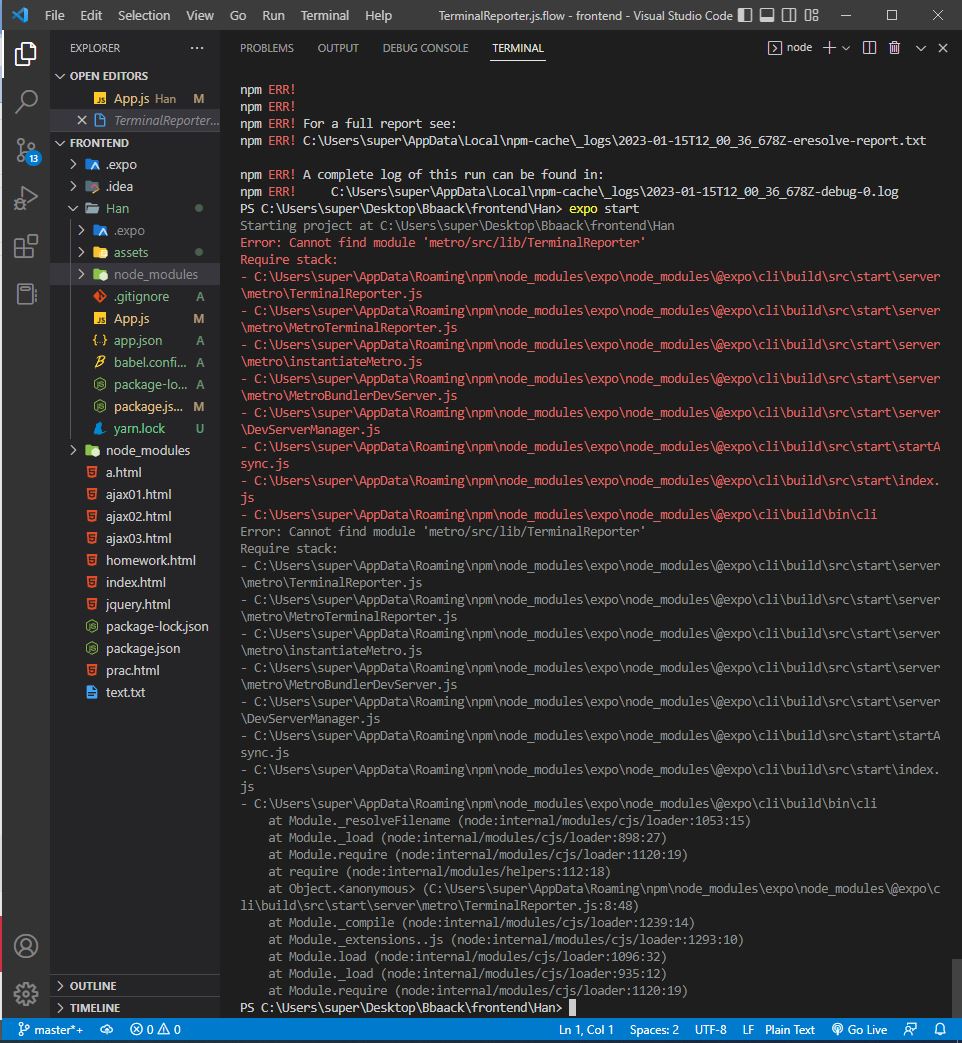This screenshot has height=1043, width=962.
Task: Open the terminal launch profile dropdown arrow
Action: coord(846,48)
